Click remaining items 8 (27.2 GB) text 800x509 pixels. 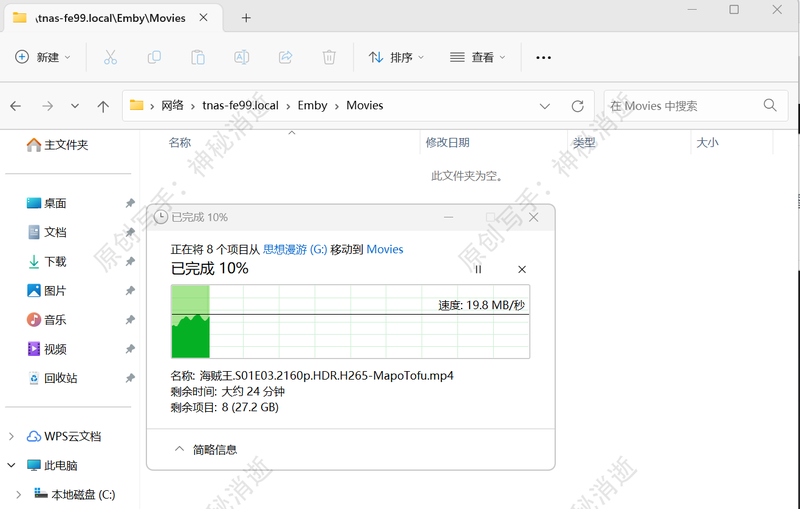(250, 408)
